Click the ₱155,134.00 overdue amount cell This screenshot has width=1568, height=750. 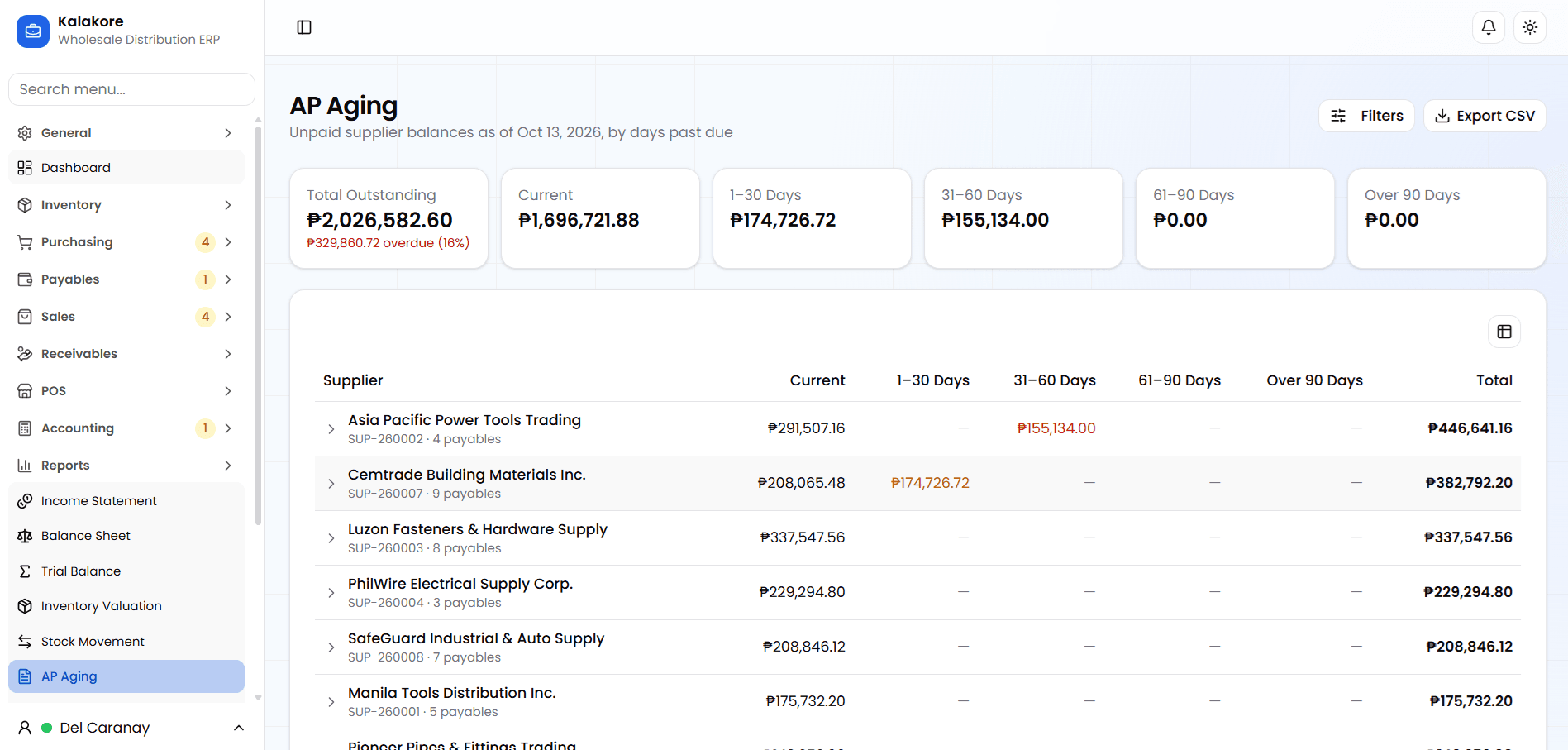(1056, 428)
